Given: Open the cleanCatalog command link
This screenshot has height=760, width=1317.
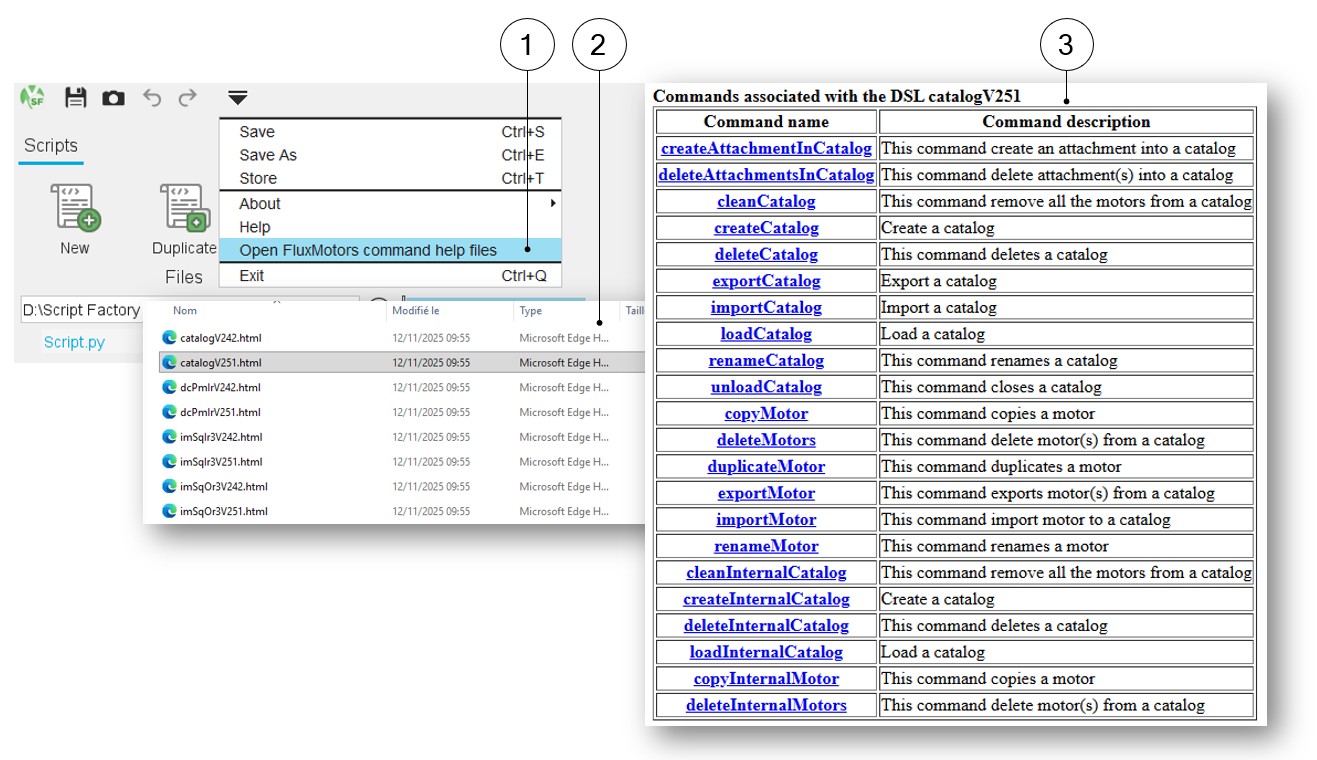Looking at the screenshot, I should coord(766,201).
